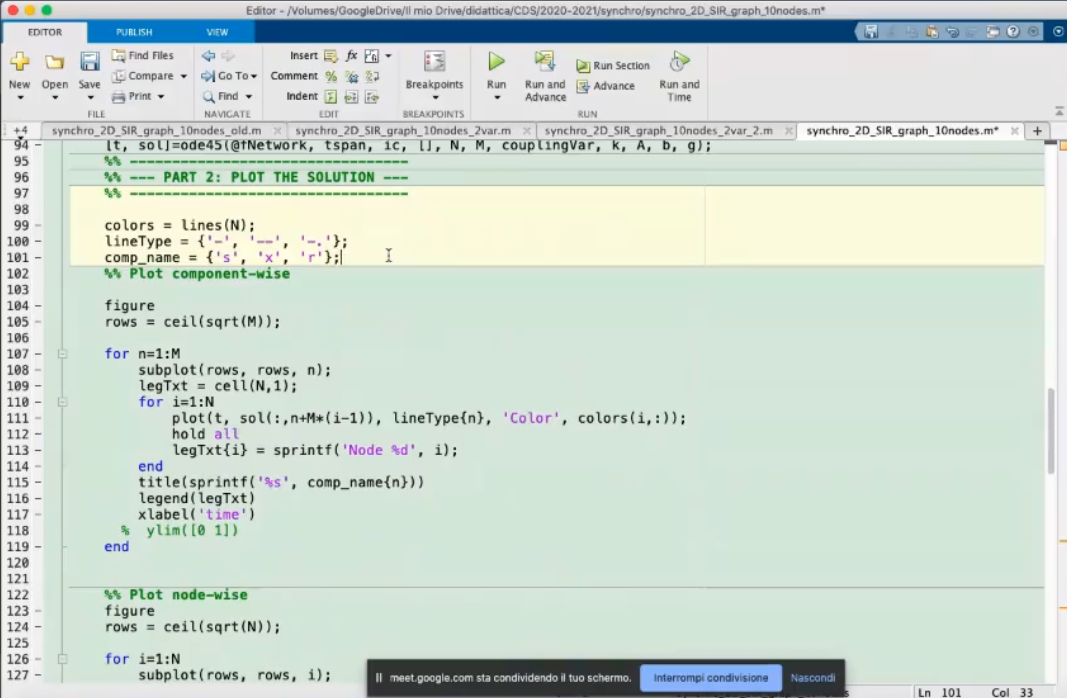This screenshot has width=1067, height=698.
Task: Click the green Run play icon
Action: click(496, 62)
